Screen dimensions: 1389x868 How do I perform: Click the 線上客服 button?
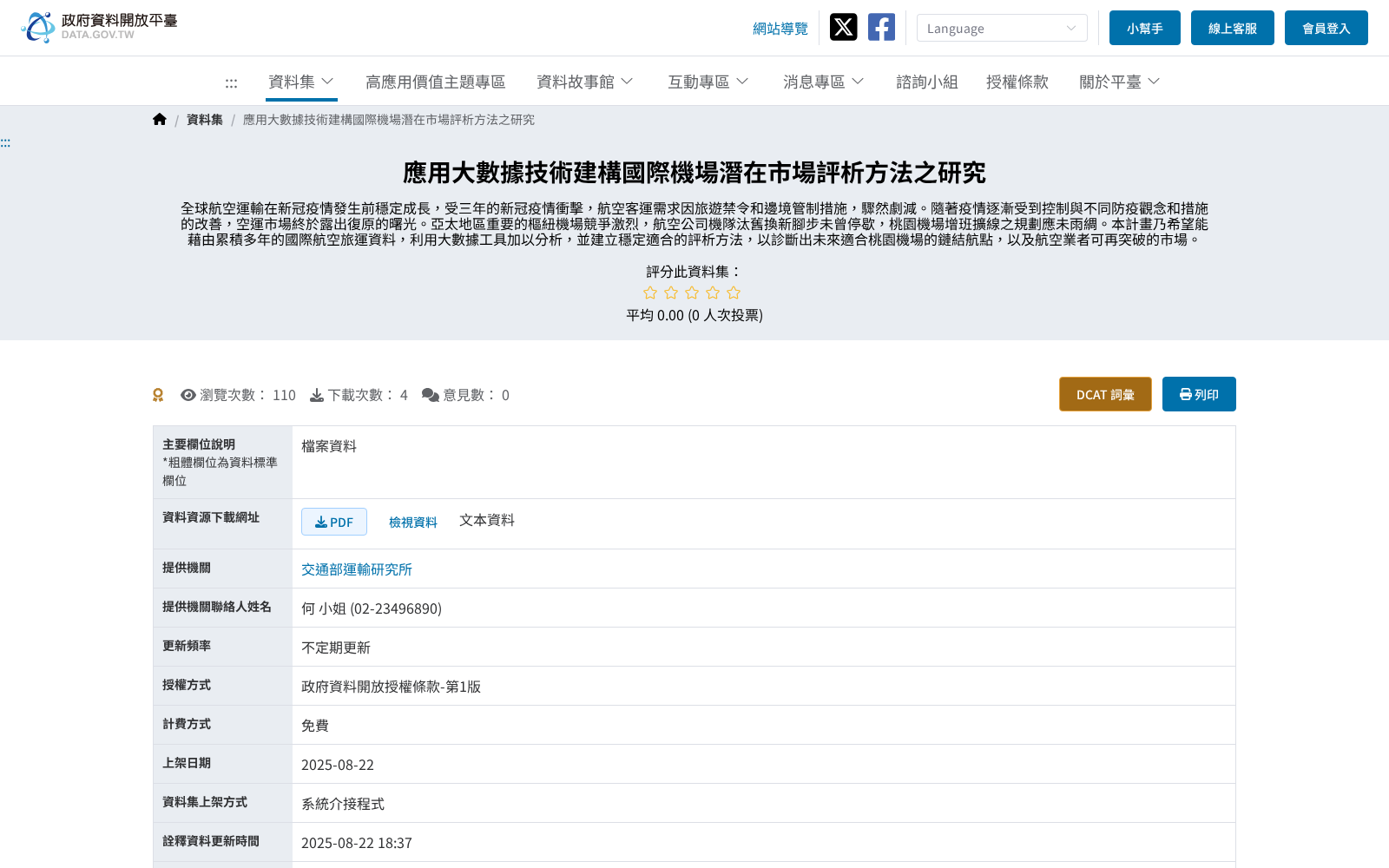pyautogui.click(x=1233, y=28)
